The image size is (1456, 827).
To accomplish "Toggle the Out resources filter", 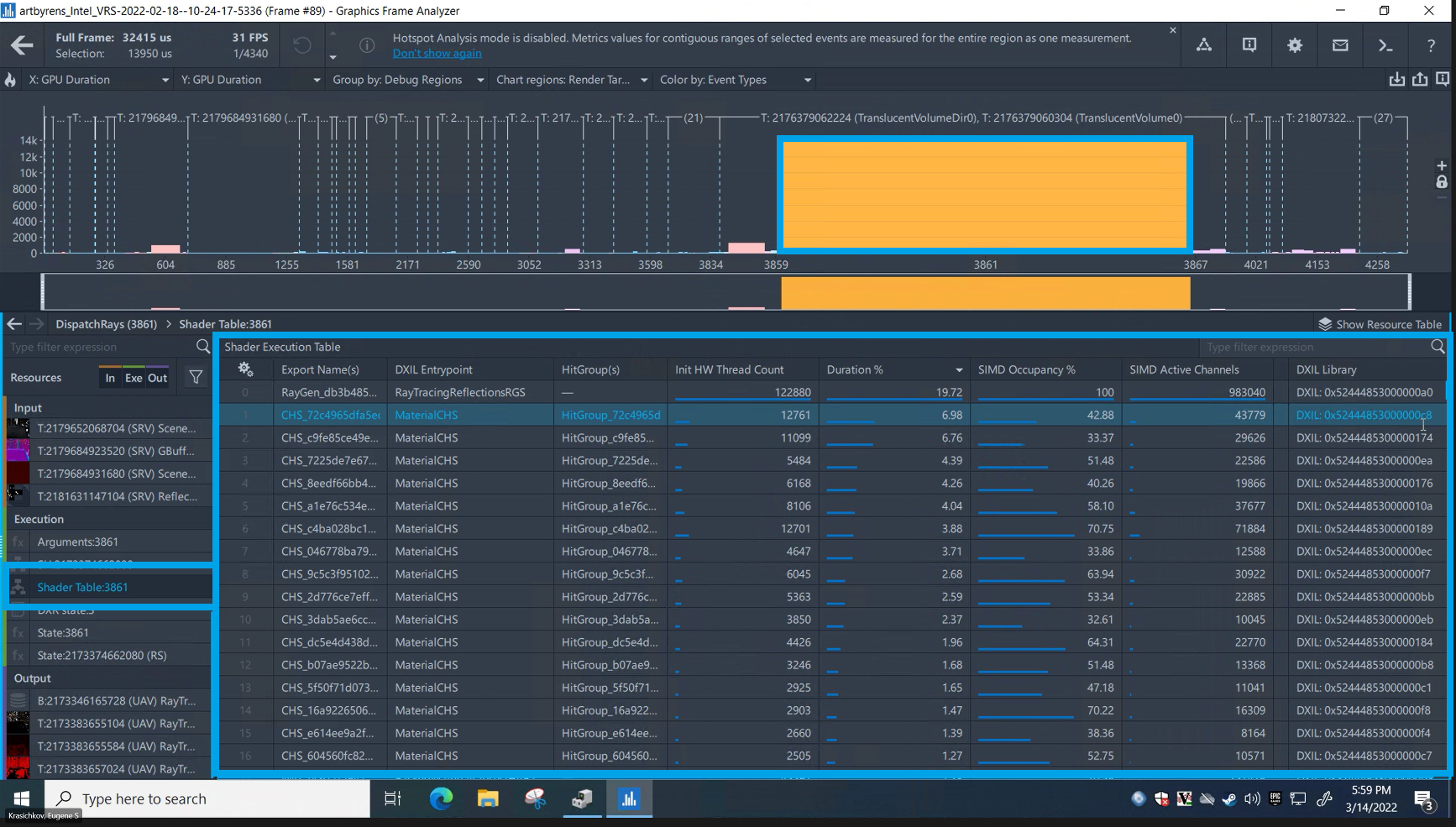I will pos(158,378).
